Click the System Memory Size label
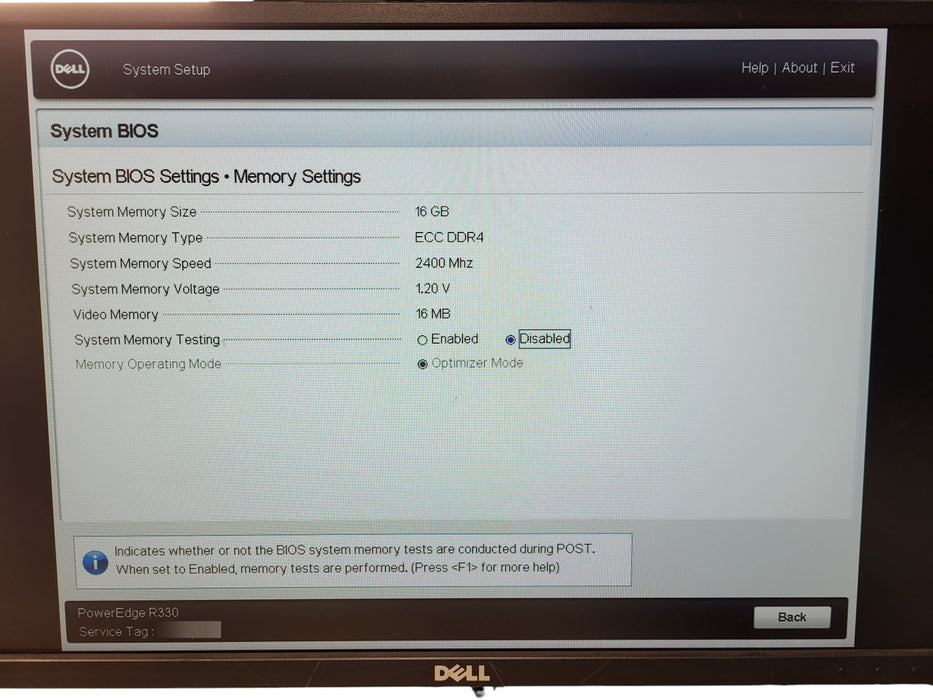Screen dimensions: 933x700 coord(132,212)
